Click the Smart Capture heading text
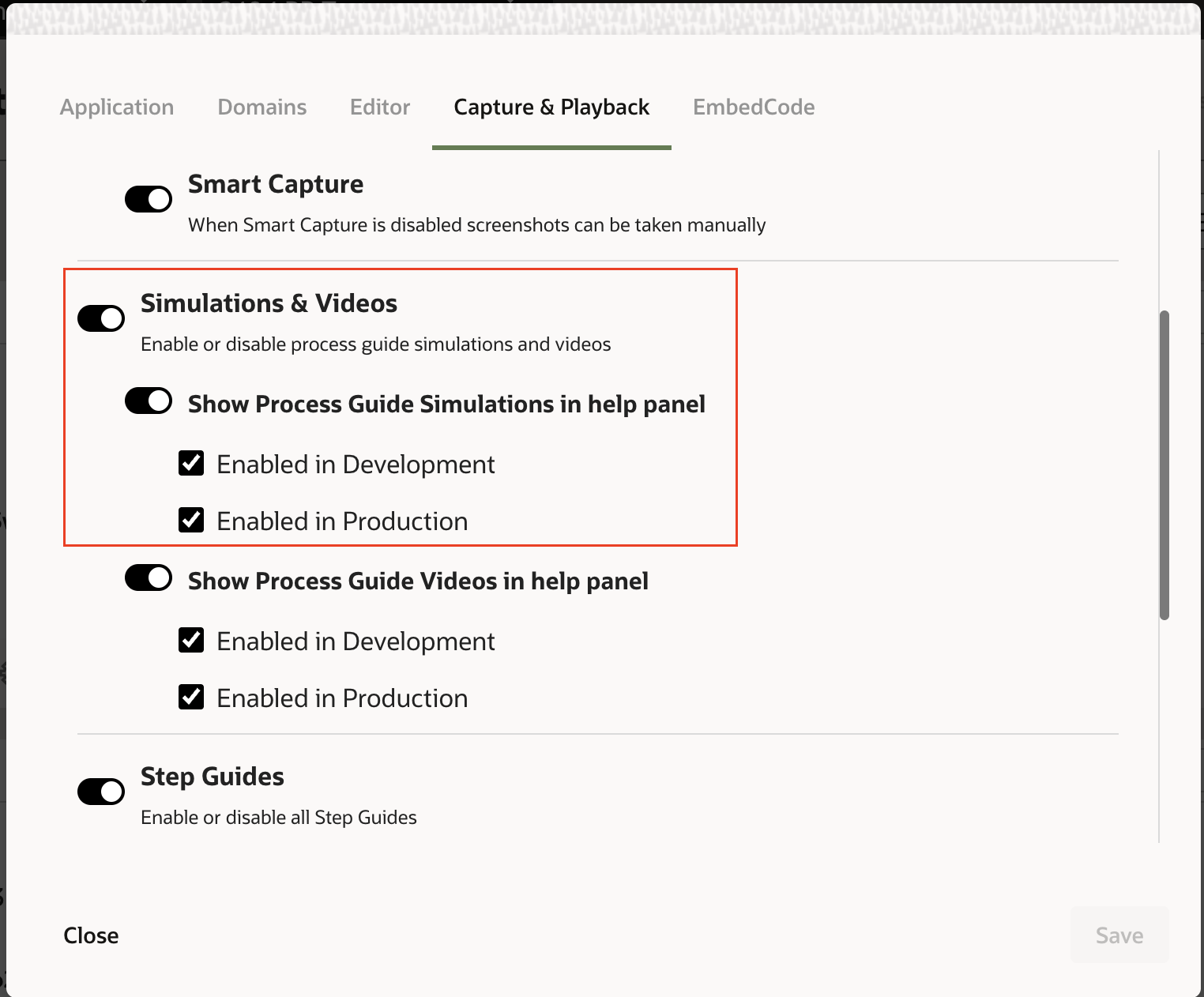This screenshot has width=1204, height=997. coord(276,184)
